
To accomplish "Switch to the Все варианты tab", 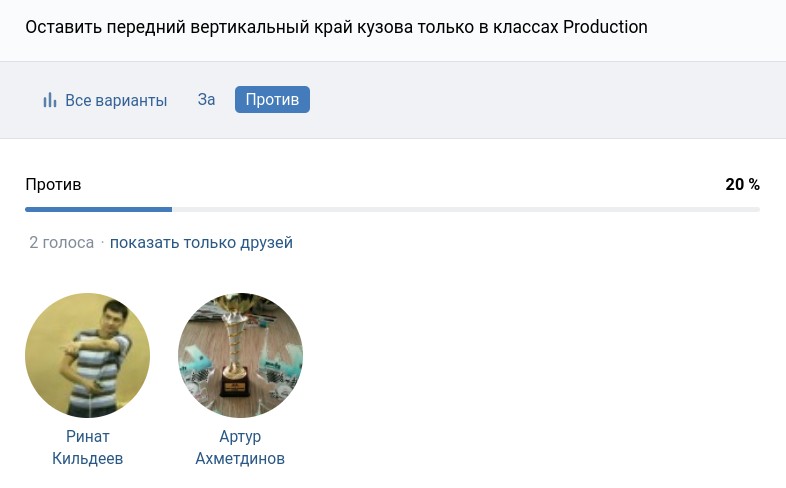I will pyautogui.click(x=115, y=100).
